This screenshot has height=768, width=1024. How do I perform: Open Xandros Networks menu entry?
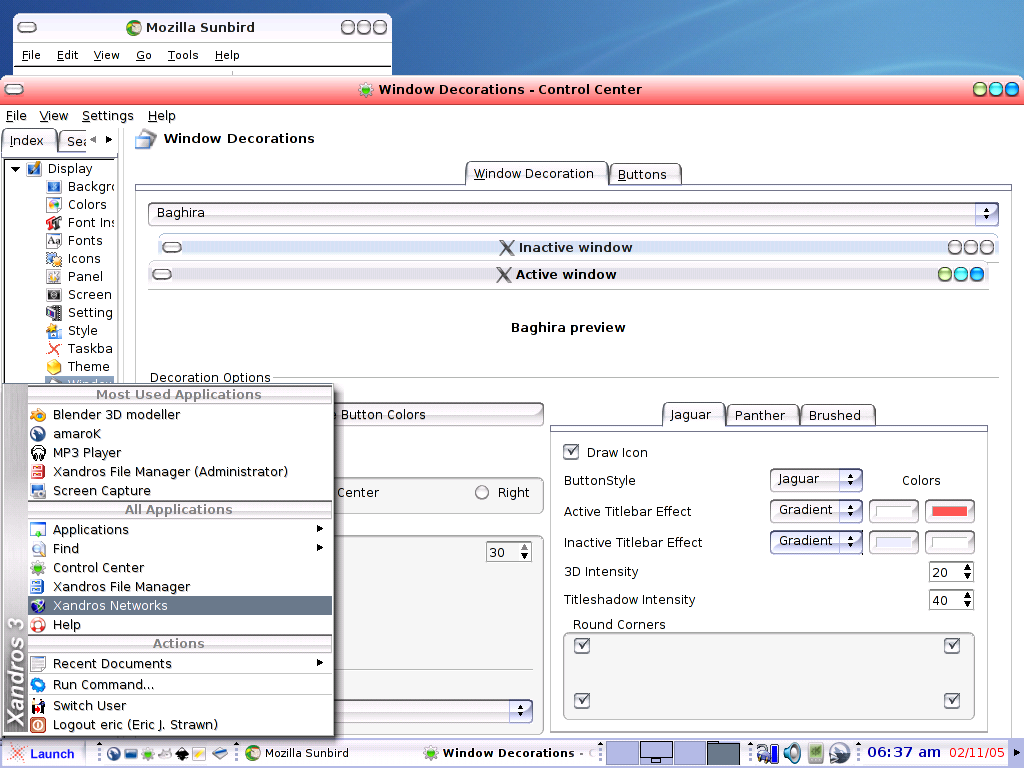tap(180, 605)
